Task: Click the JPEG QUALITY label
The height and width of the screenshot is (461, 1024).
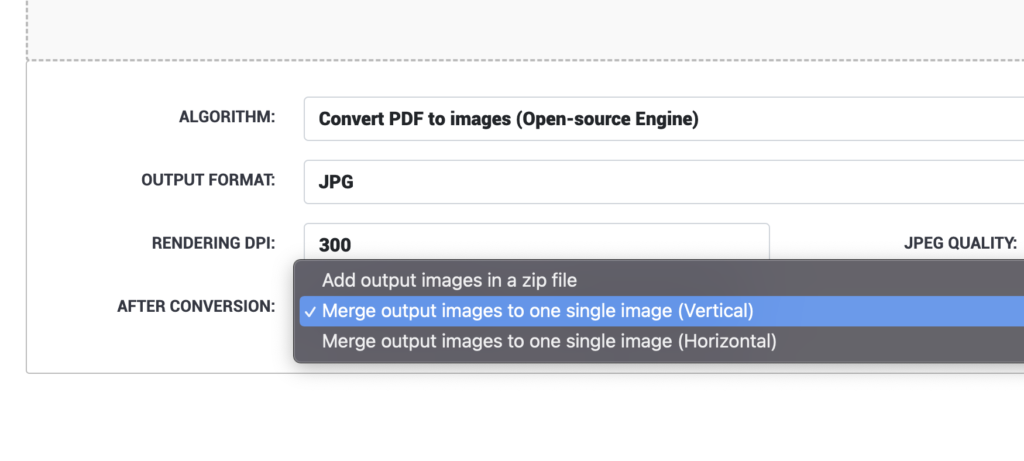Action: coord(961,244)
